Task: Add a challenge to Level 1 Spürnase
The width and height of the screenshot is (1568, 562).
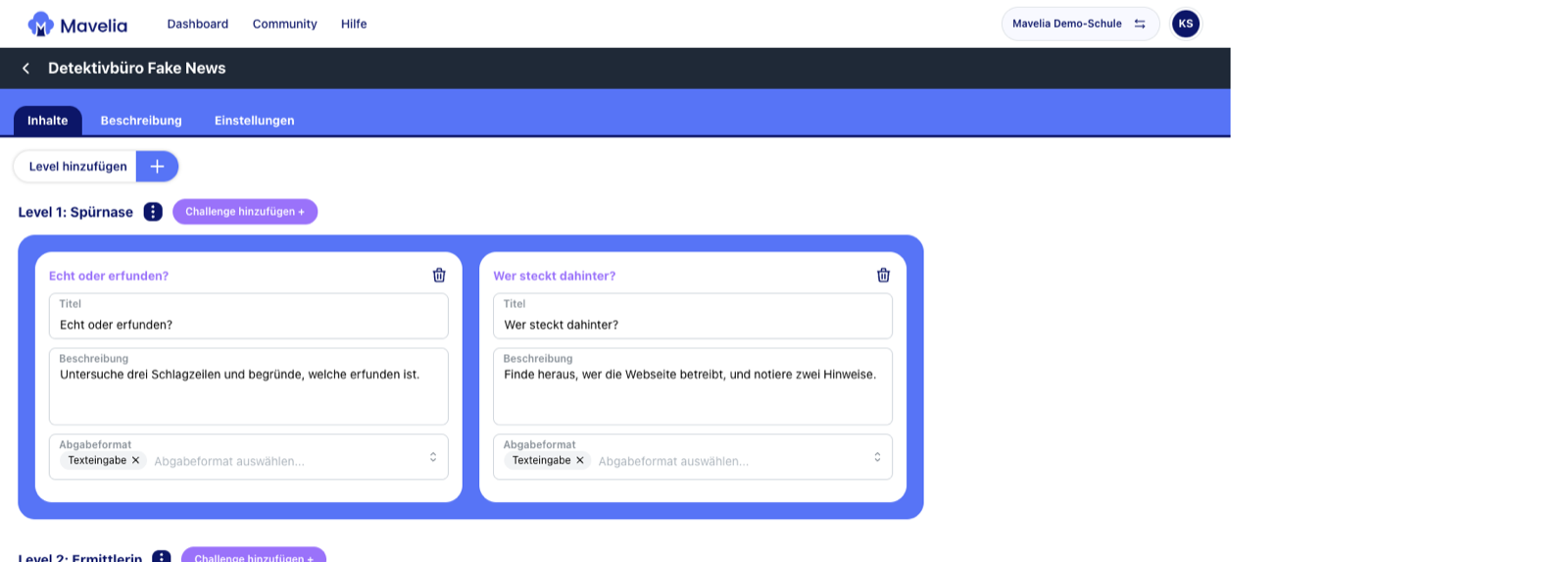Action: [x=245, y=212]
